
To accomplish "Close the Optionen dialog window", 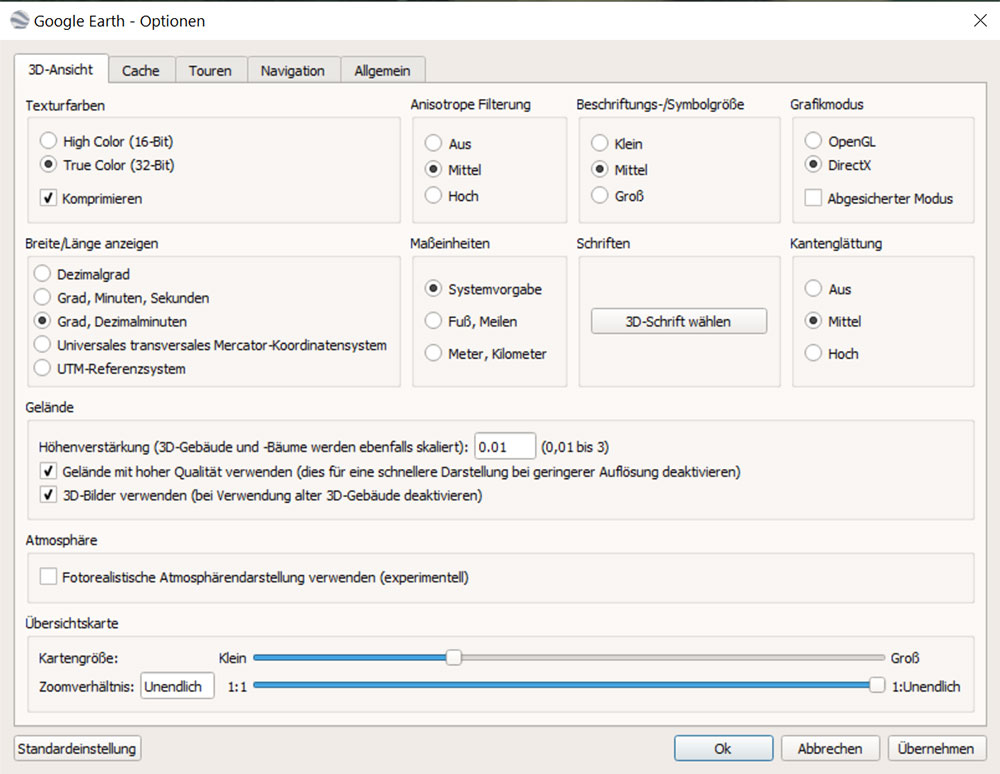I will coord(977,20).
